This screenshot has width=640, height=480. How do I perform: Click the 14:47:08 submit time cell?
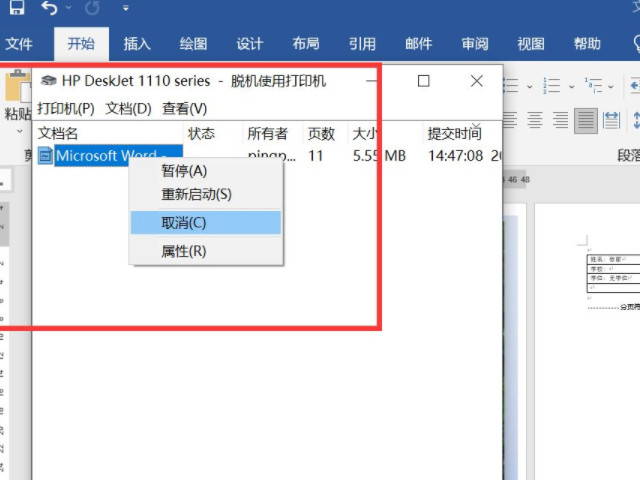(x=456, y=156)
